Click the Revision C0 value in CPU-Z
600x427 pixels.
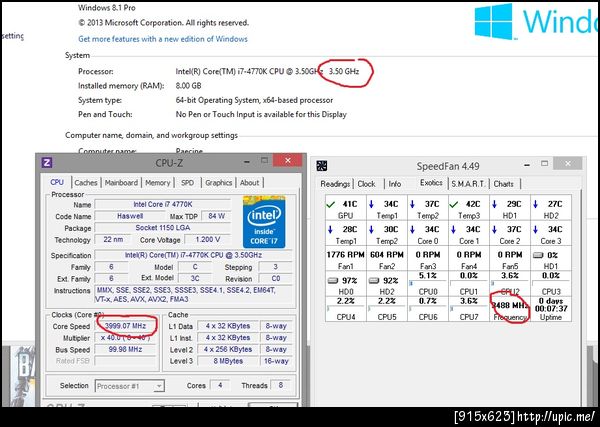tap(276, 279)
